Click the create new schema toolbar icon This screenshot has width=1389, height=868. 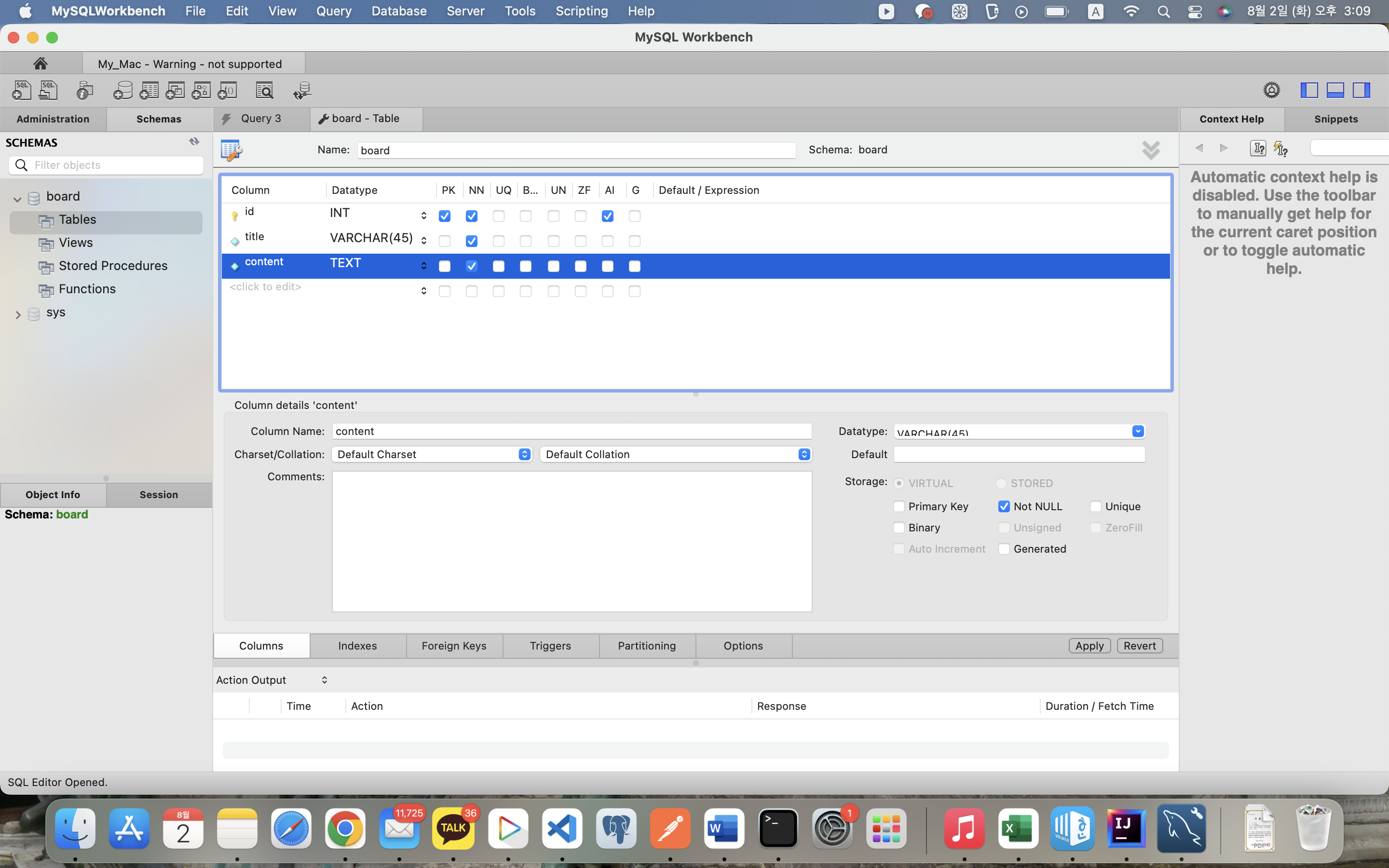pyautogui.click(x=122, y=90)
